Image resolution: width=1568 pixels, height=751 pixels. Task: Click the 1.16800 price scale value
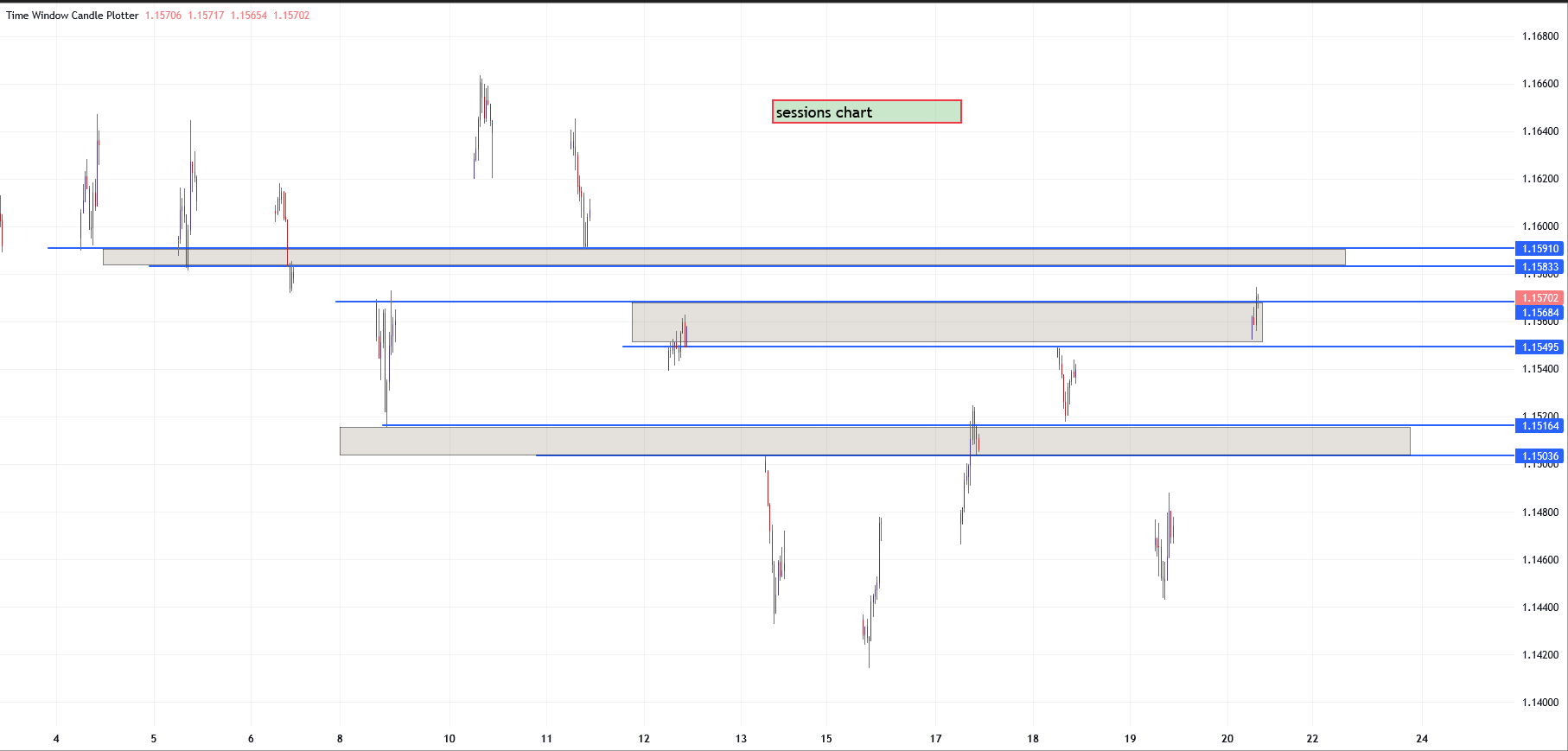(1539, 36)
